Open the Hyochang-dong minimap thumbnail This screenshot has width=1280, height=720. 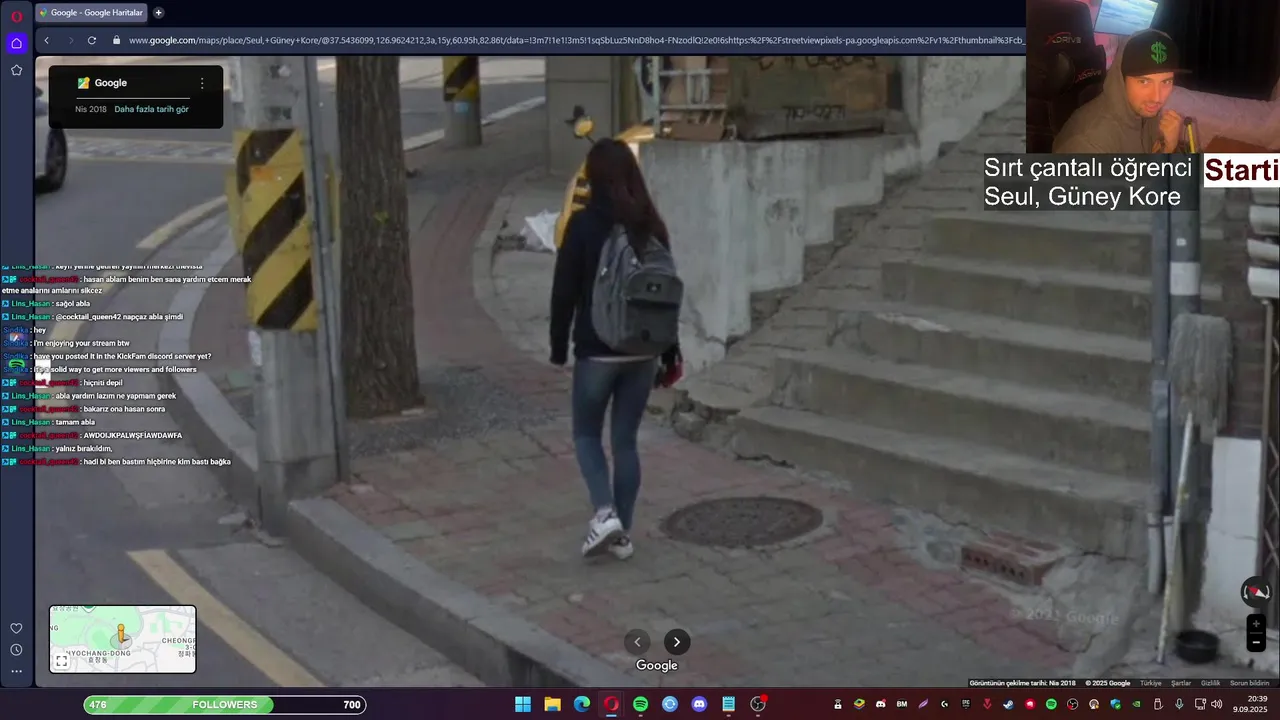pos(123,639)
